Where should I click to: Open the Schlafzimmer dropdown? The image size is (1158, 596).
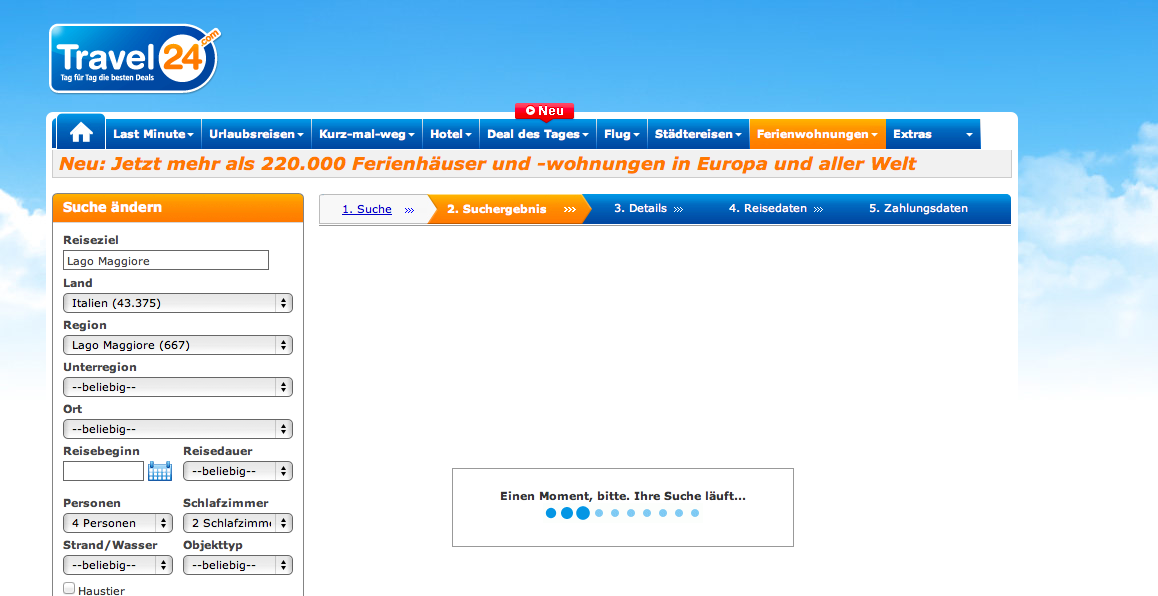237,523
